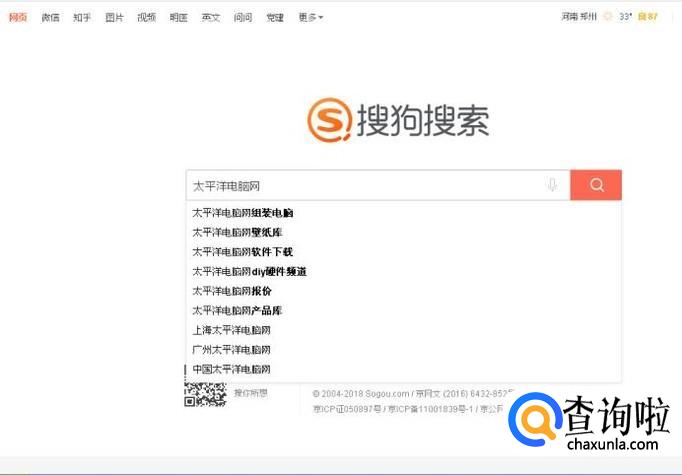Switch to 视频 search
The image size is (682, 475).
147,17
